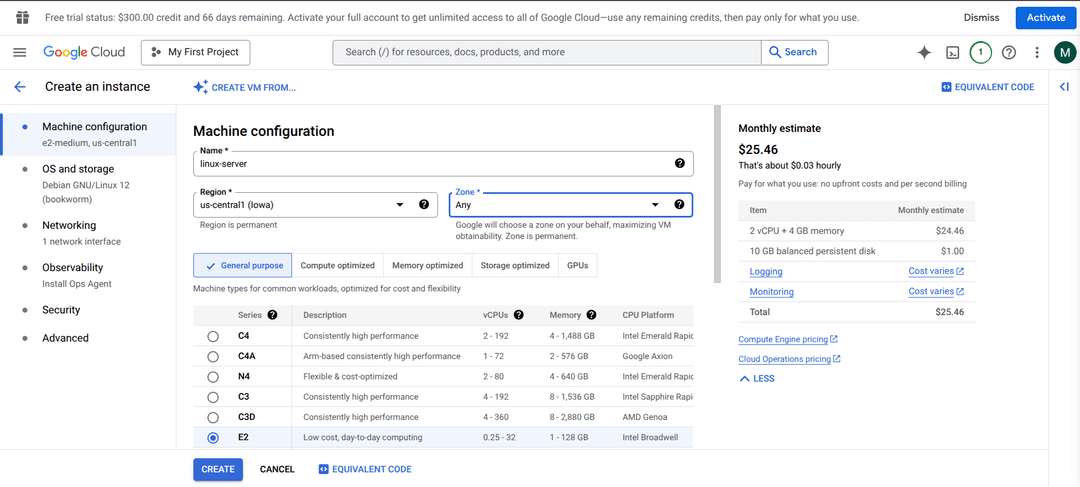
Task: Open the three-dot settings menu in header
Action: [x=1037, y=52]
